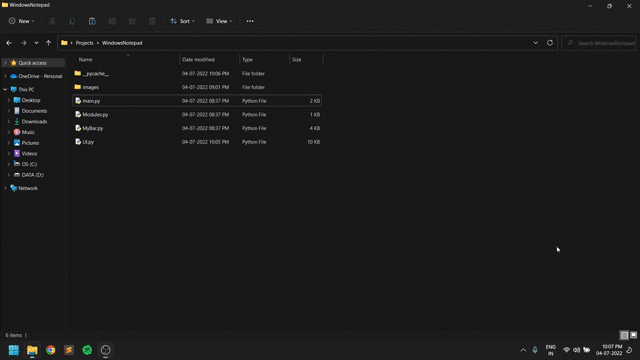640x360 pixels.
Task: Expand the Network node
Action: [x=5, y=188]
